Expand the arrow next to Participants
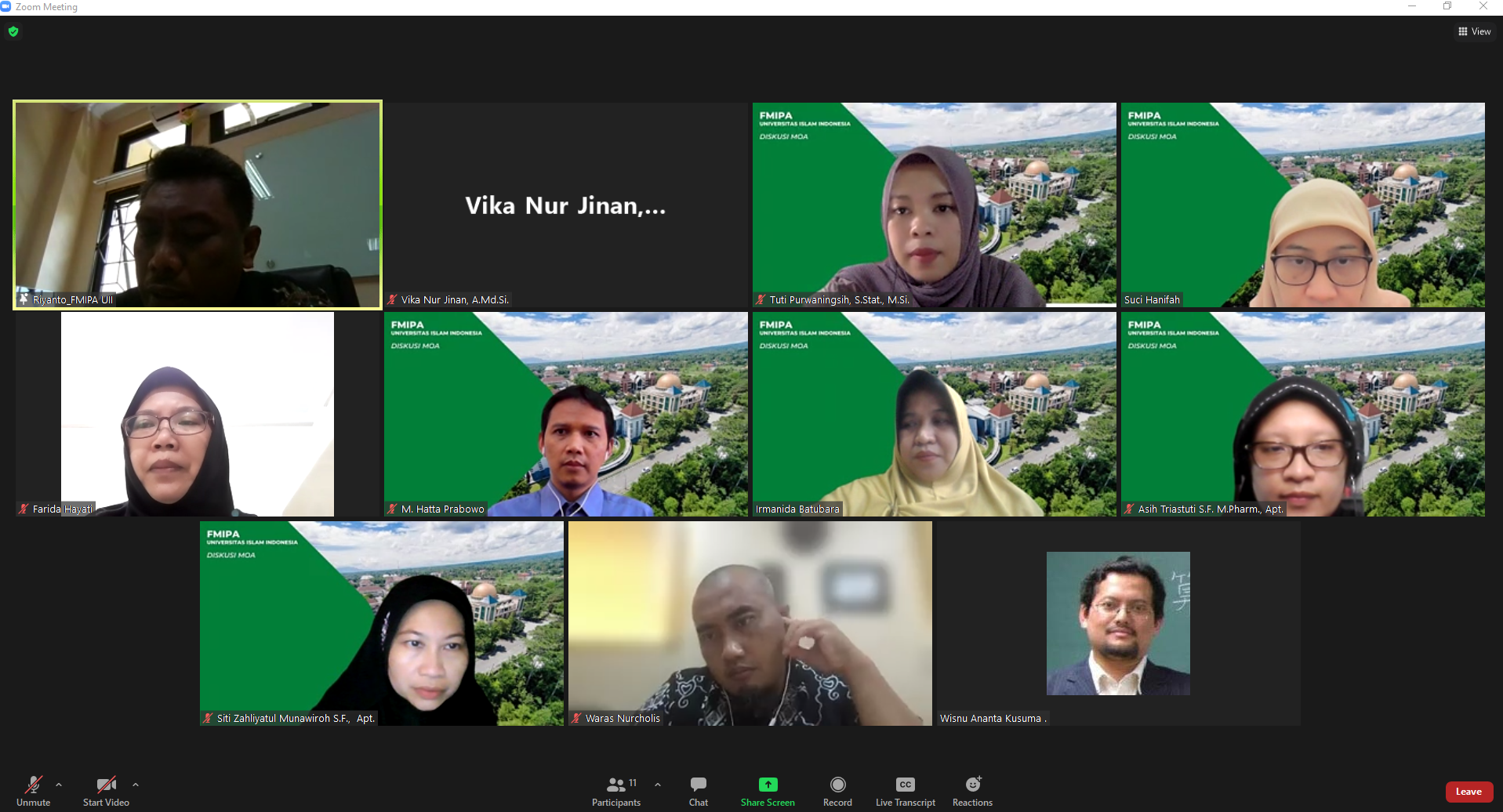The image size is (1503, 812). pos(658,785)
